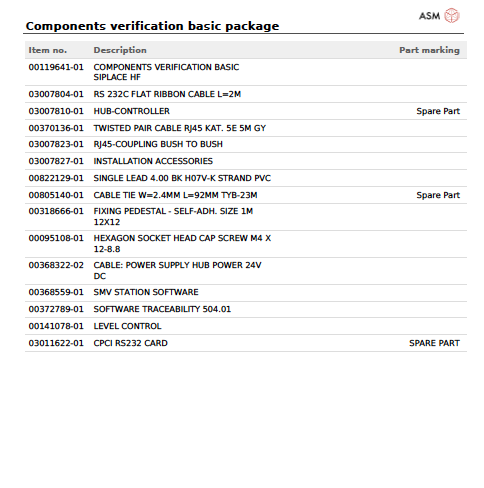Click the ASM brand text
Viewport: 484px width, 488px height.
click(x=429, y=16)
